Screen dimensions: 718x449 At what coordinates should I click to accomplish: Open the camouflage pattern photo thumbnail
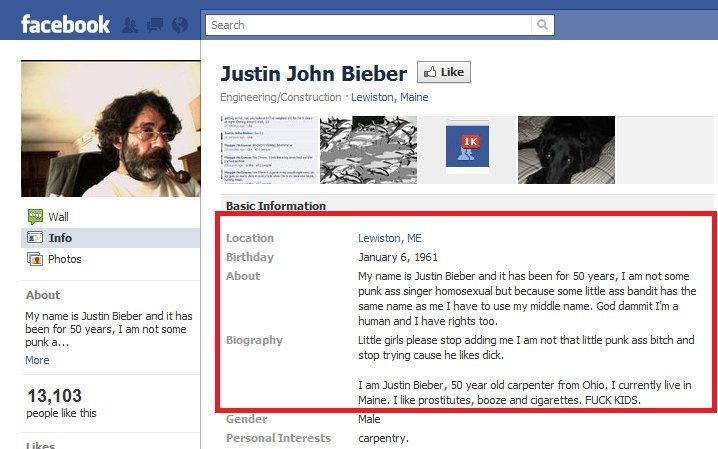click(368, 150)
